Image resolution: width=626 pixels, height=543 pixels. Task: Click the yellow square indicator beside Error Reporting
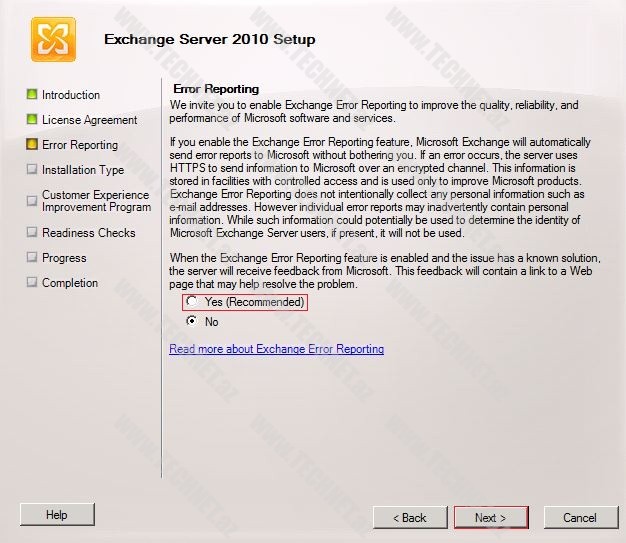pyautogui.click(x=32, y=145)
